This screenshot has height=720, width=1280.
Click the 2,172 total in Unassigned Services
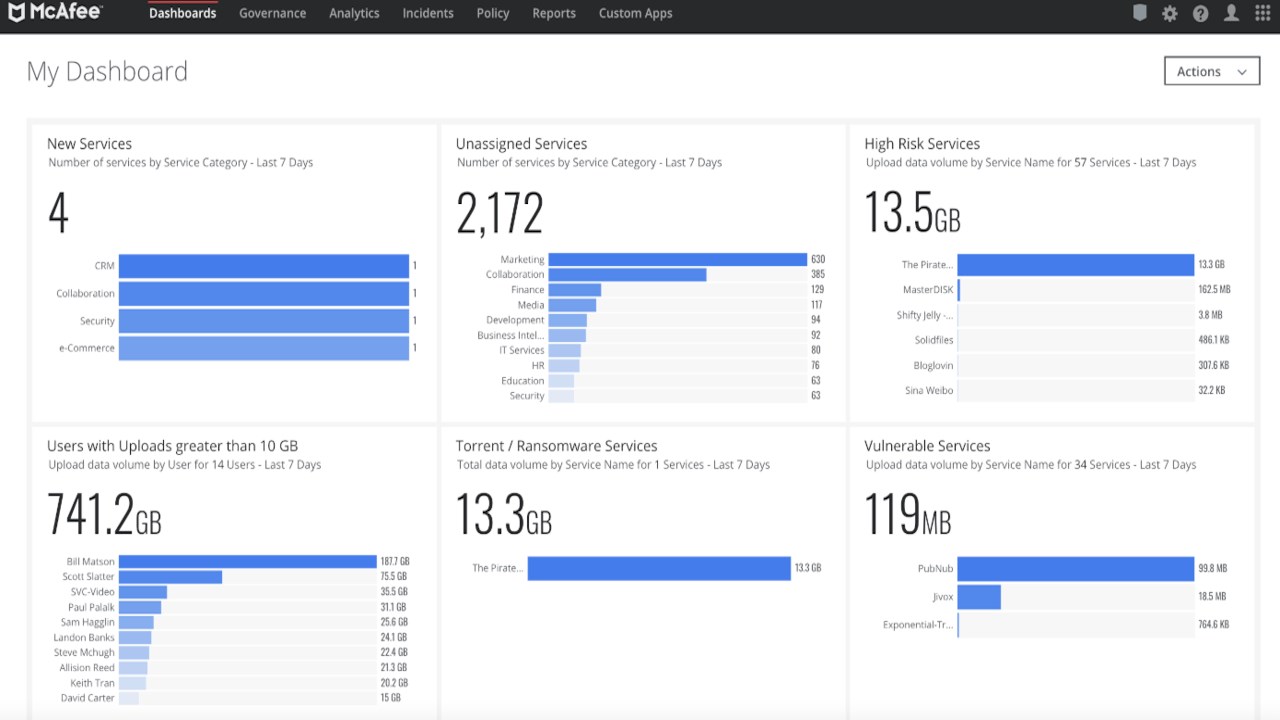(x=500, y=213)
